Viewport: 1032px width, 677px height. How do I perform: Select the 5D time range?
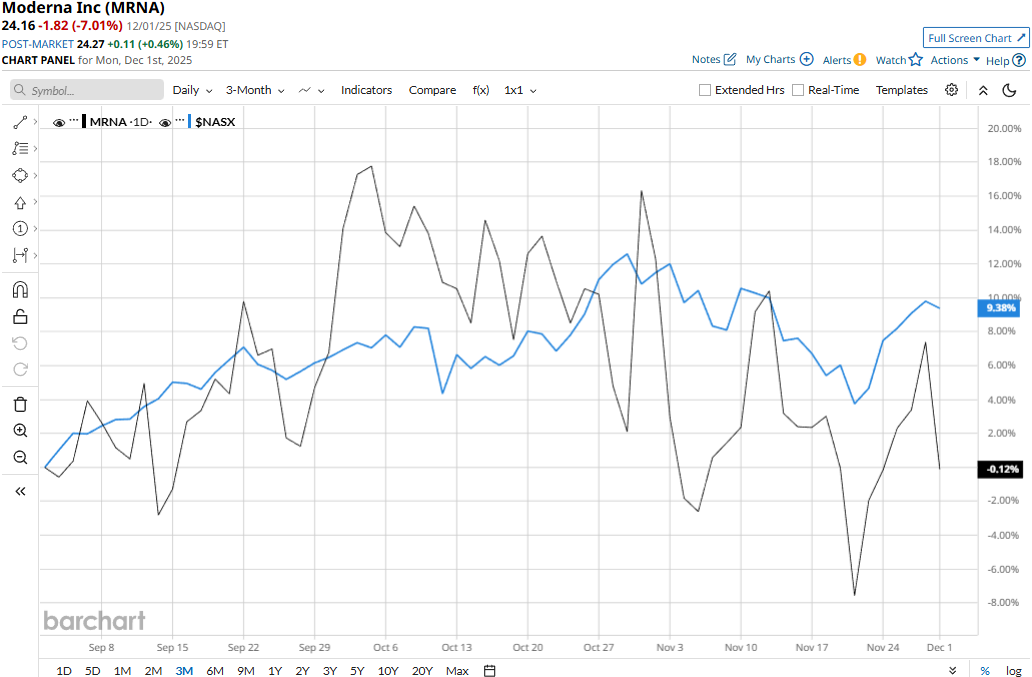93,670
